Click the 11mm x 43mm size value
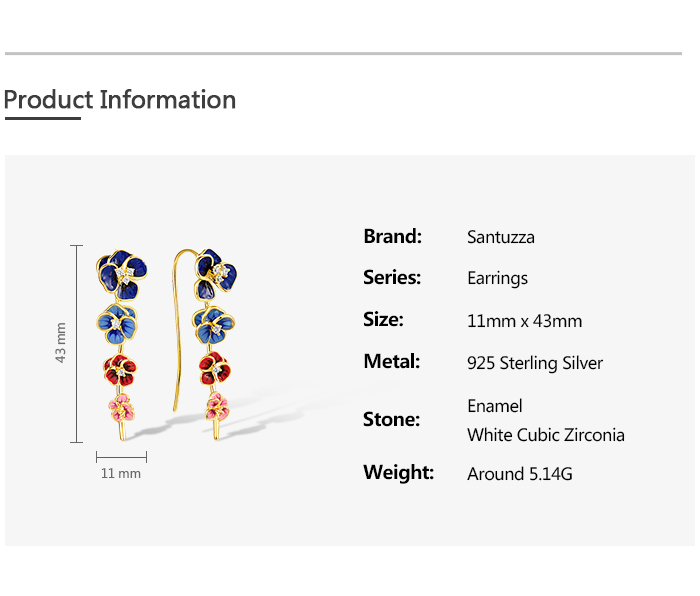Screen dimensions: 700x596 click(525, 321)
